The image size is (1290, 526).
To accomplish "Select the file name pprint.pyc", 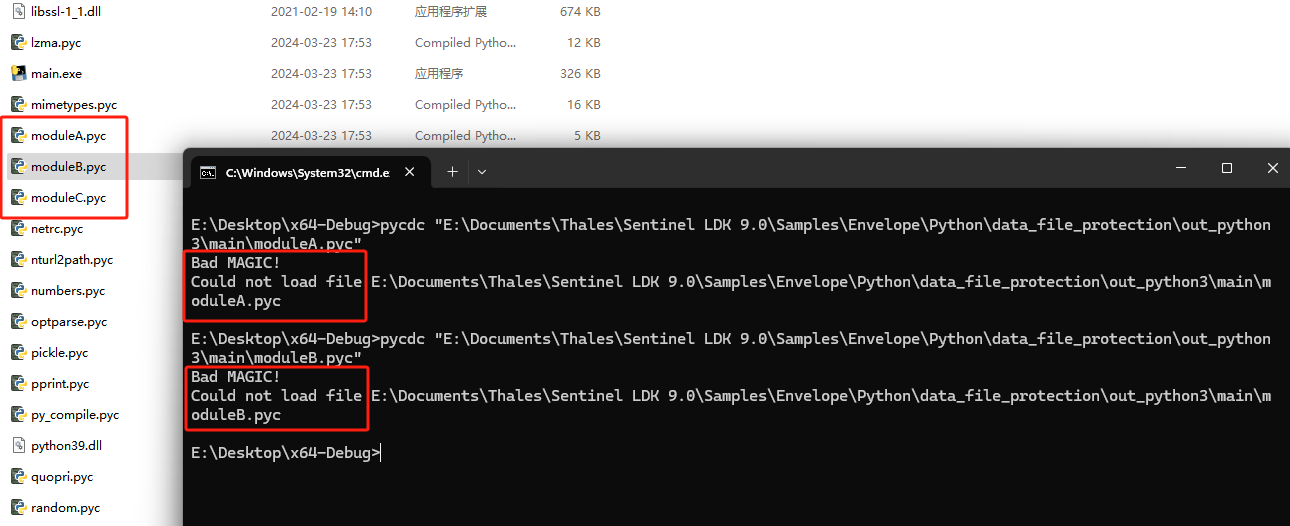I will (60, 384).
